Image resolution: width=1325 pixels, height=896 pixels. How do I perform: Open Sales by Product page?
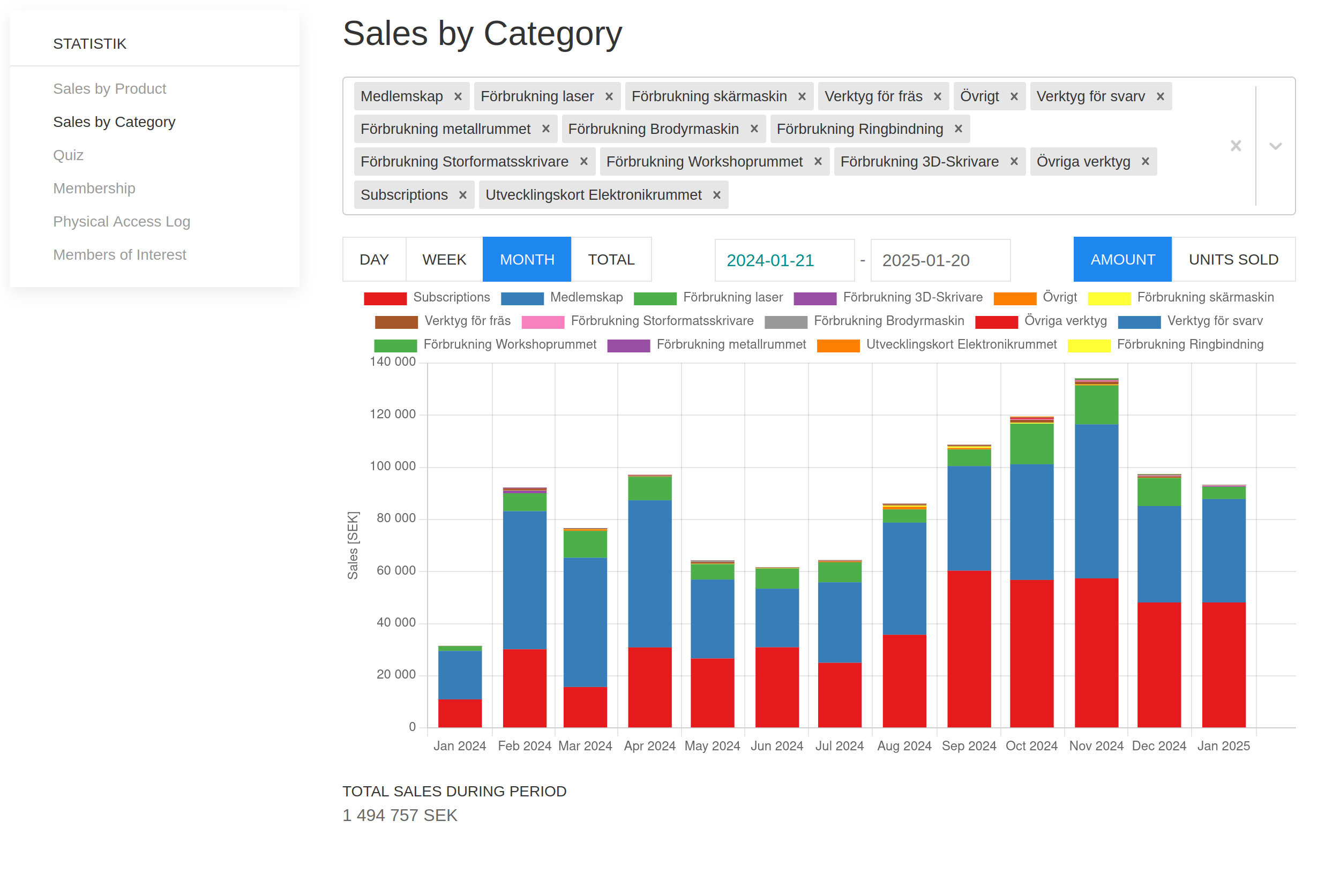coord(109,89)
